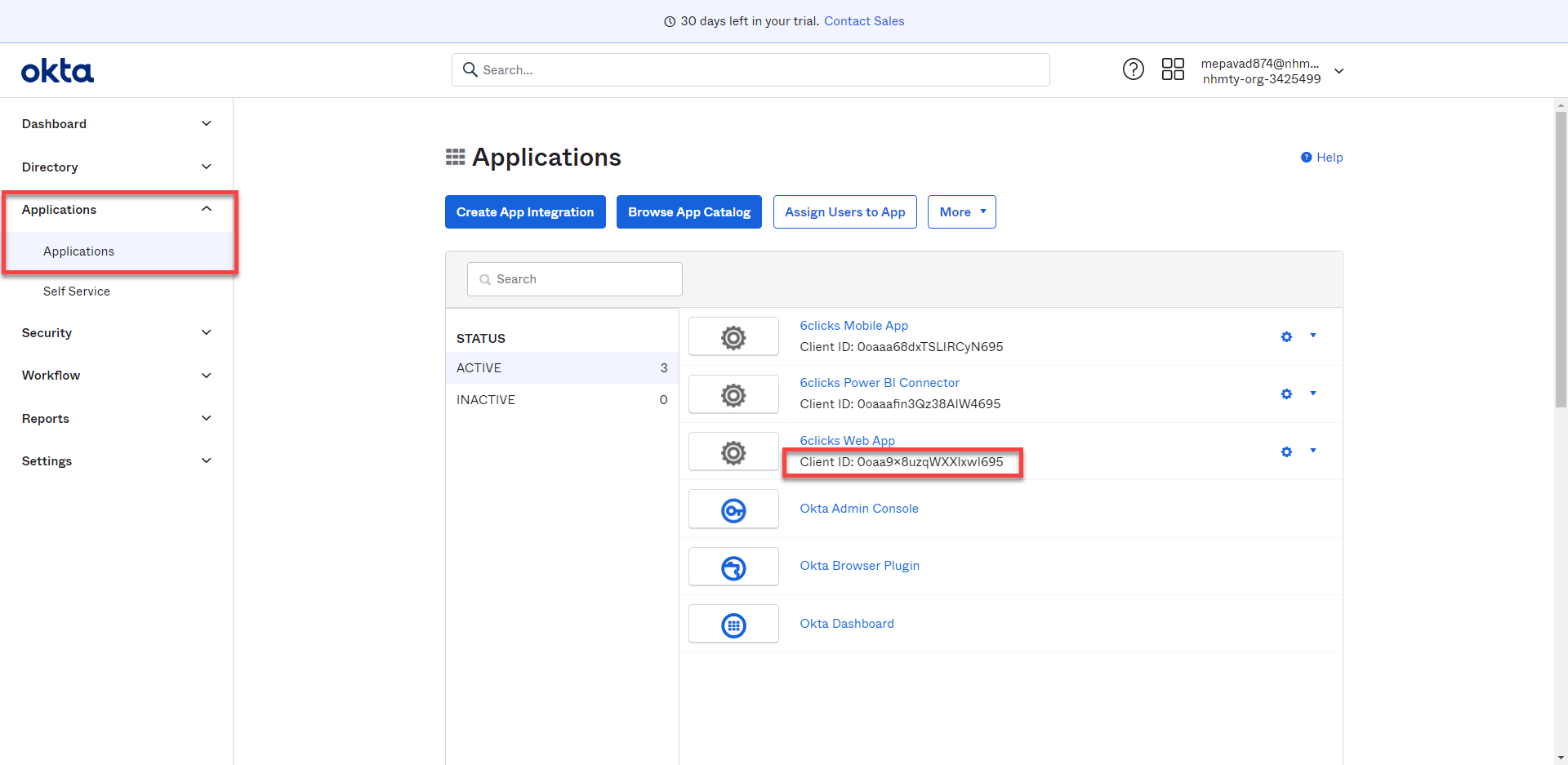Open the help question-mark icon in header
This screenshot has width=1568, height=765.
[x=1134, y=69]
